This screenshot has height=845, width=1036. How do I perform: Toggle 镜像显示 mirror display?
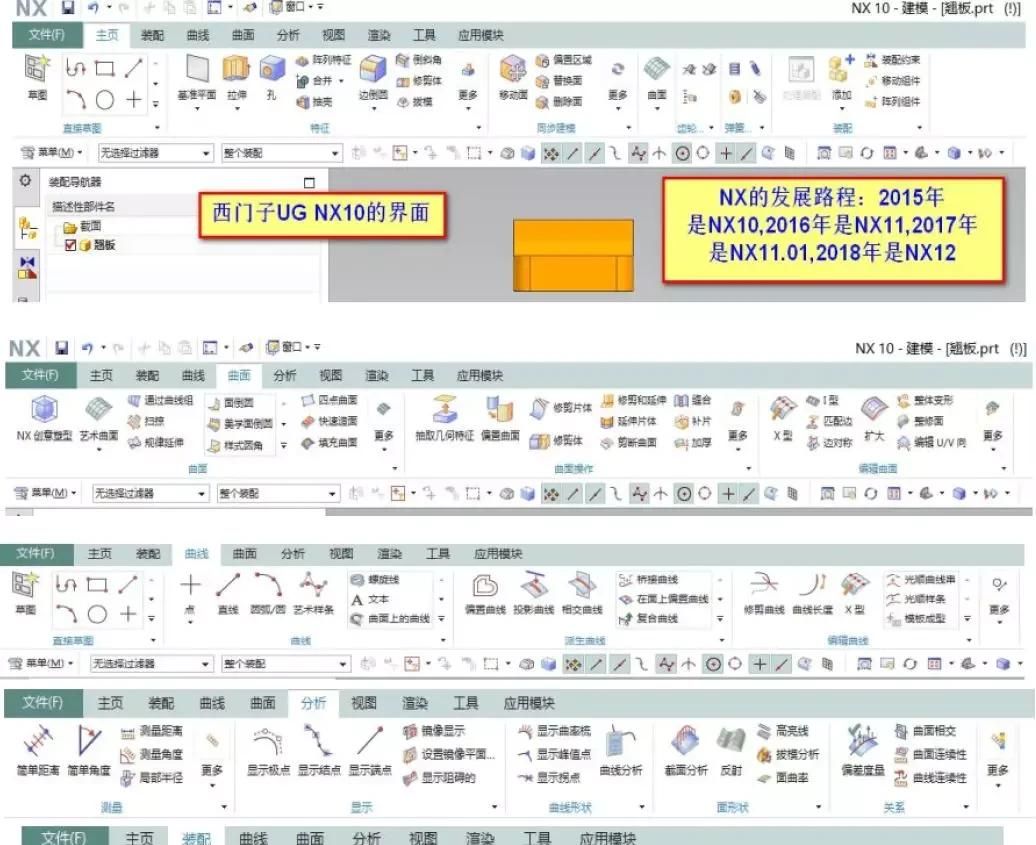click(x=434, y=731)
